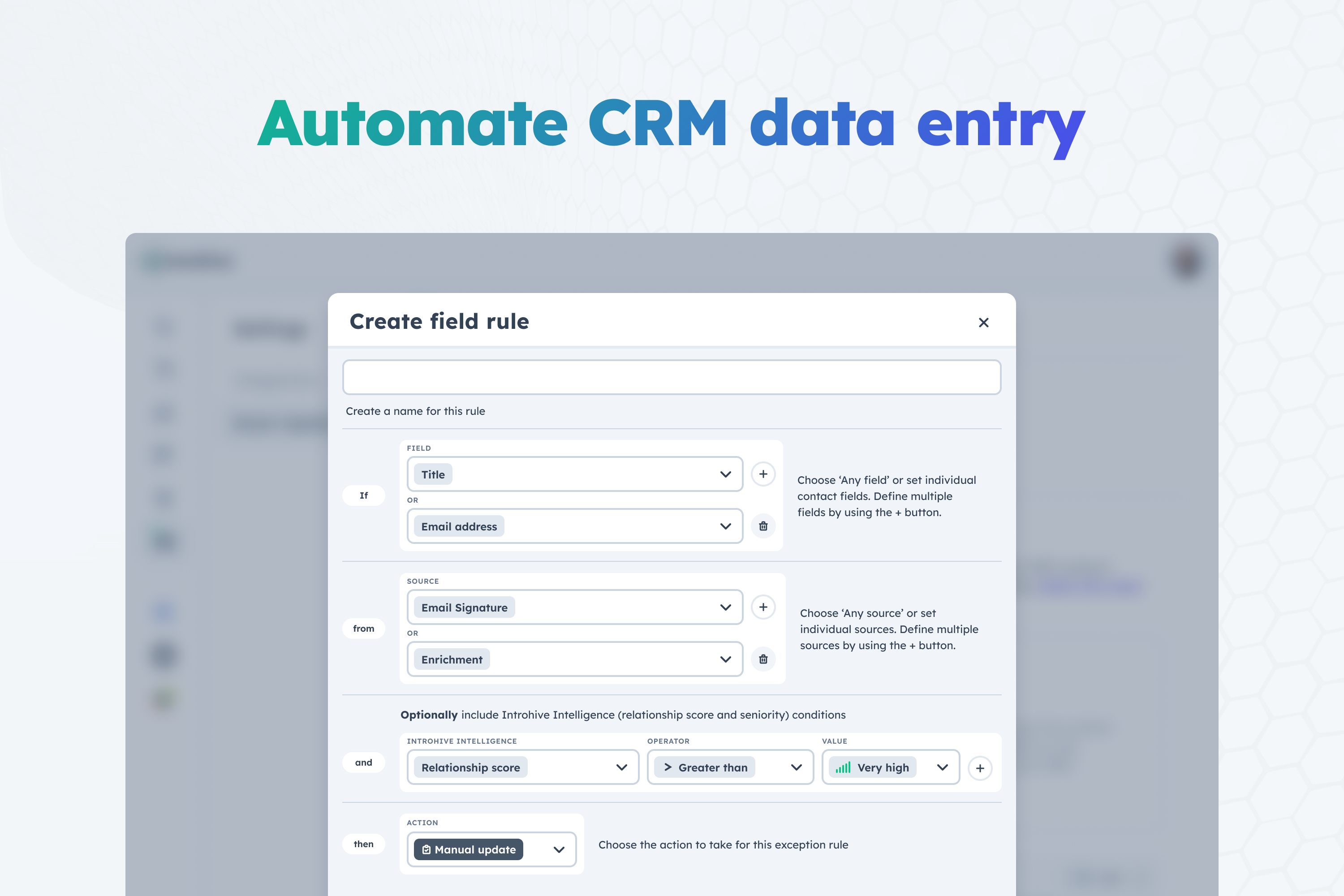Screen dimensions: 1344x896
Task: Open the Relationship score dropdown
Action: (x=622, y=767)
